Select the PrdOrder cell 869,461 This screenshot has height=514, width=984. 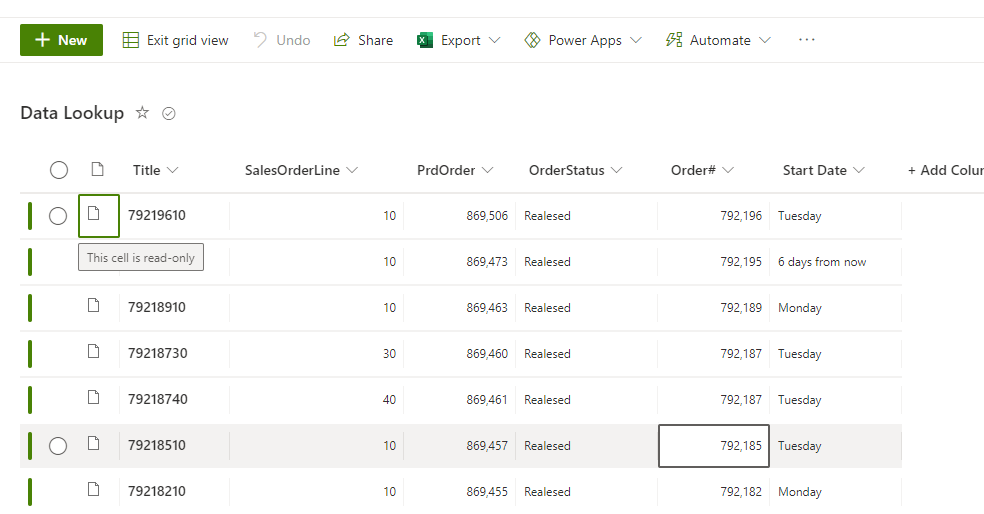pyautogui.click(x=459, y=400)
